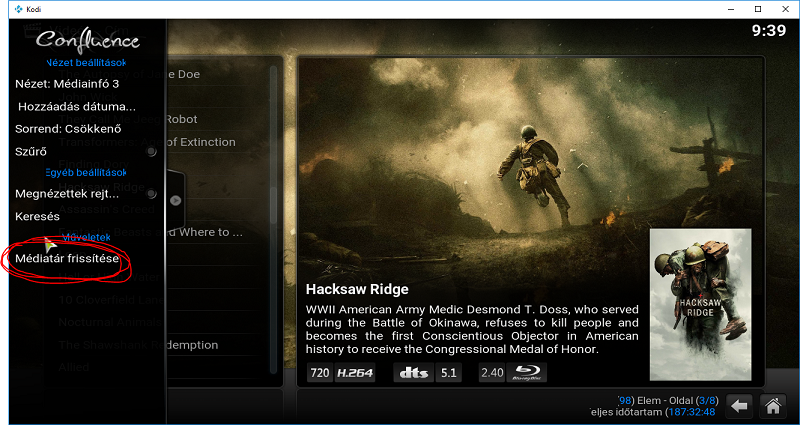
Task: Close the Kodi window
Action: 785,9
